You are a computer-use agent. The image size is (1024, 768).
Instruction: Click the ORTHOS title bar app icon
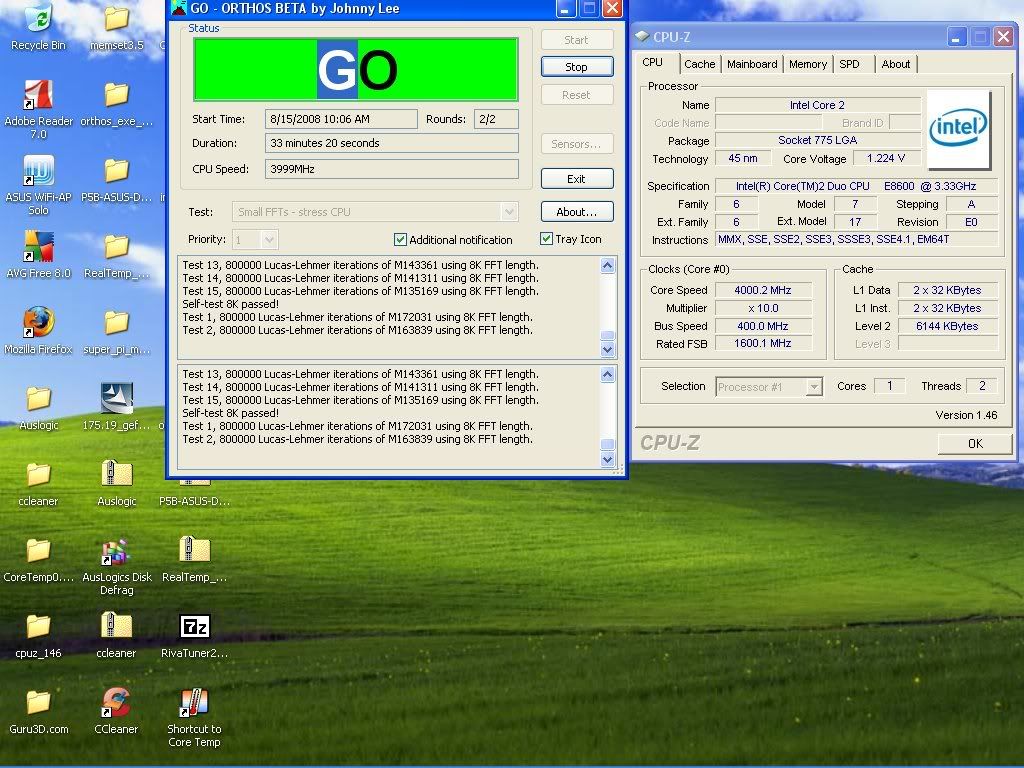coord(178,8)
